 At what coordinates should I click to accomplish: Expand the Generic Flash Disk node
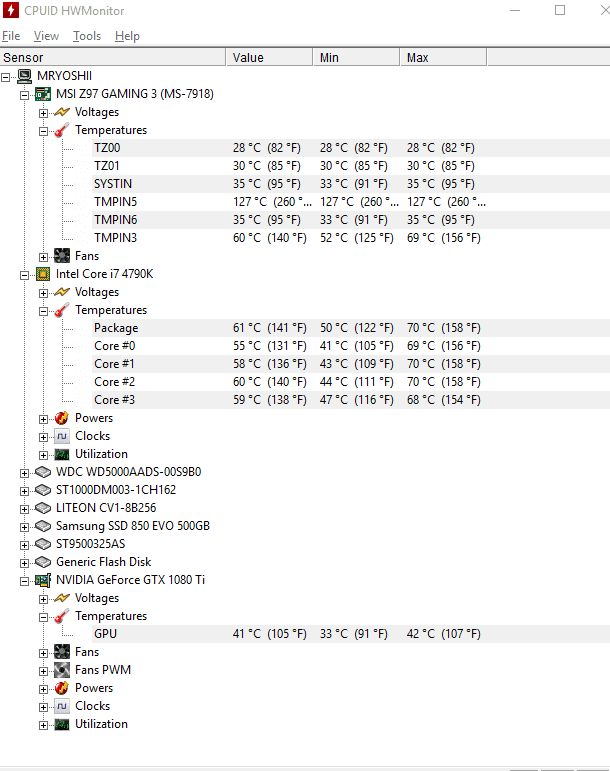pos(24,563)
